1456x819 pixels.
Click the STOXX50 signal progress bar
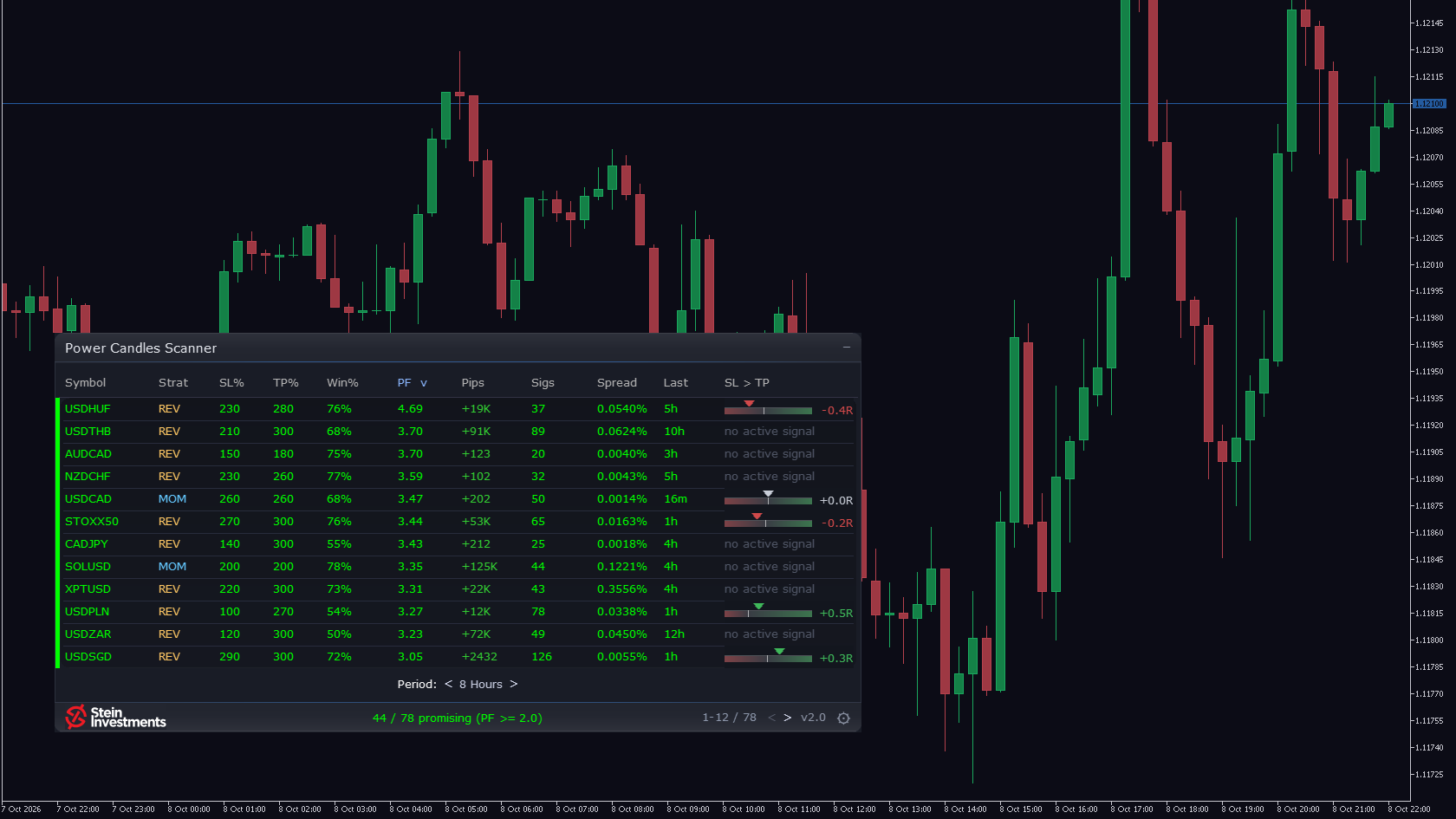click(x=768, y=523)
